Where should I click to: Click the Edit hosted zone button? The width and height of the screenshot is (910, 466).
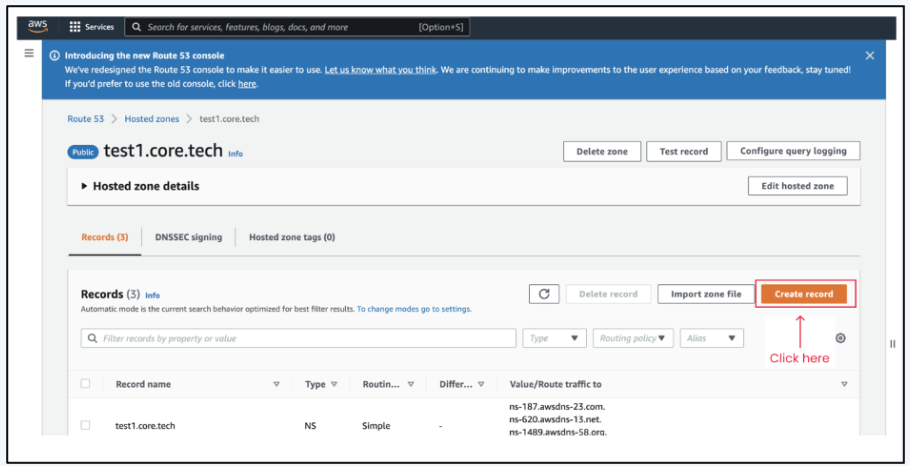pyautogui.click(x=797, y=186)
